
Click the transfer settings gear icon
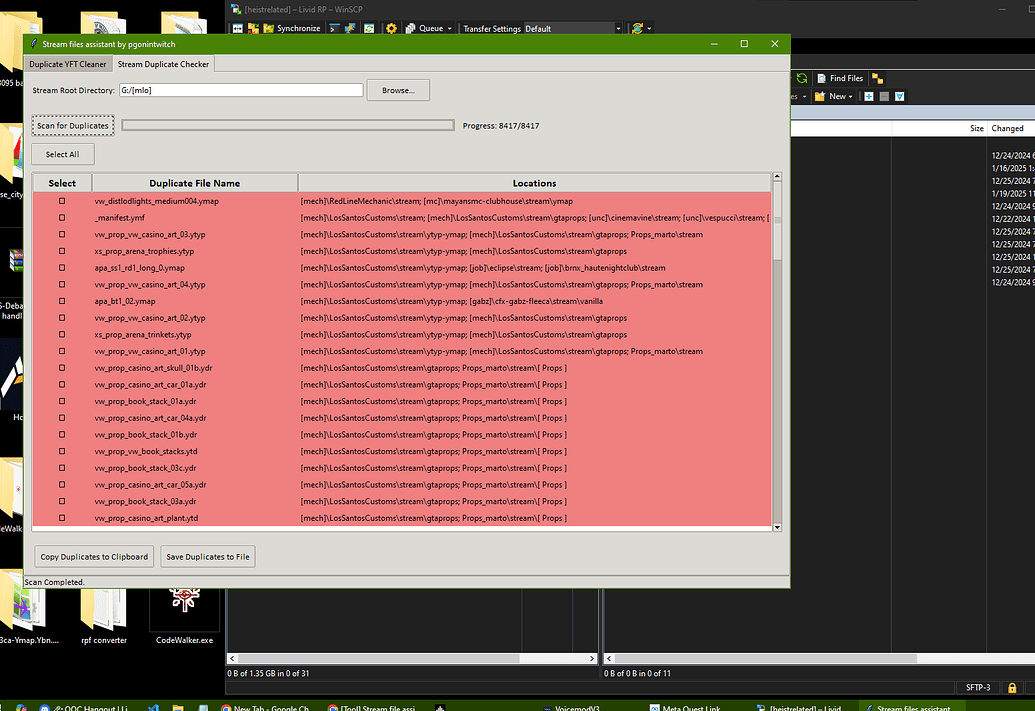391,28
